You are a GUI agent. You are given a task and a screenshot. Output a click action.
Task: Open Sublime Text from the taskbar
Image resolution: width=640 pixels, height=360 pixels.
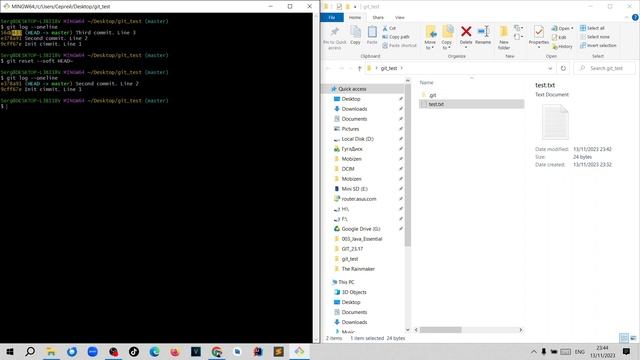coord(278,351)
